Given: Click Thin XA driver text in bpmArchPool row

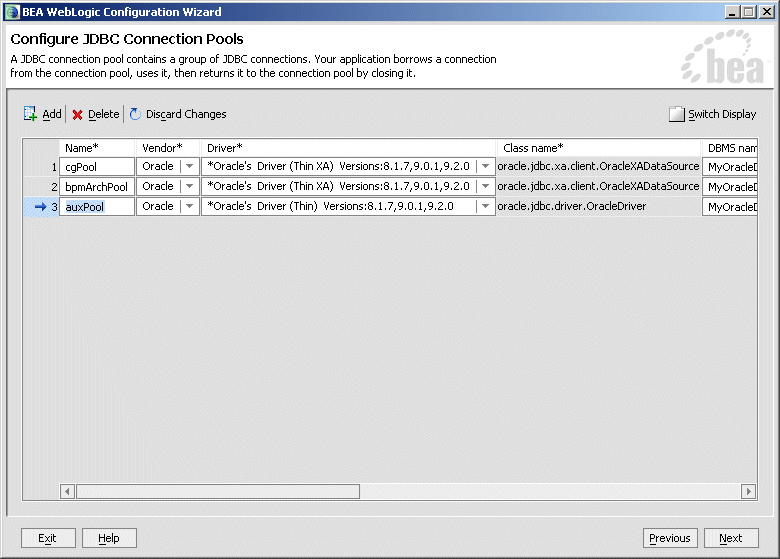Looking at the screenshot, I should click(x=338, y=186).
